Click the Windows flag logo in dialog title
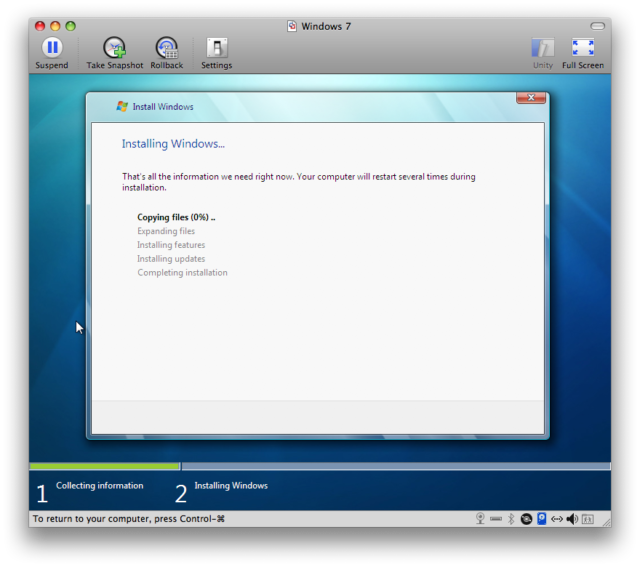 (122, 107)
